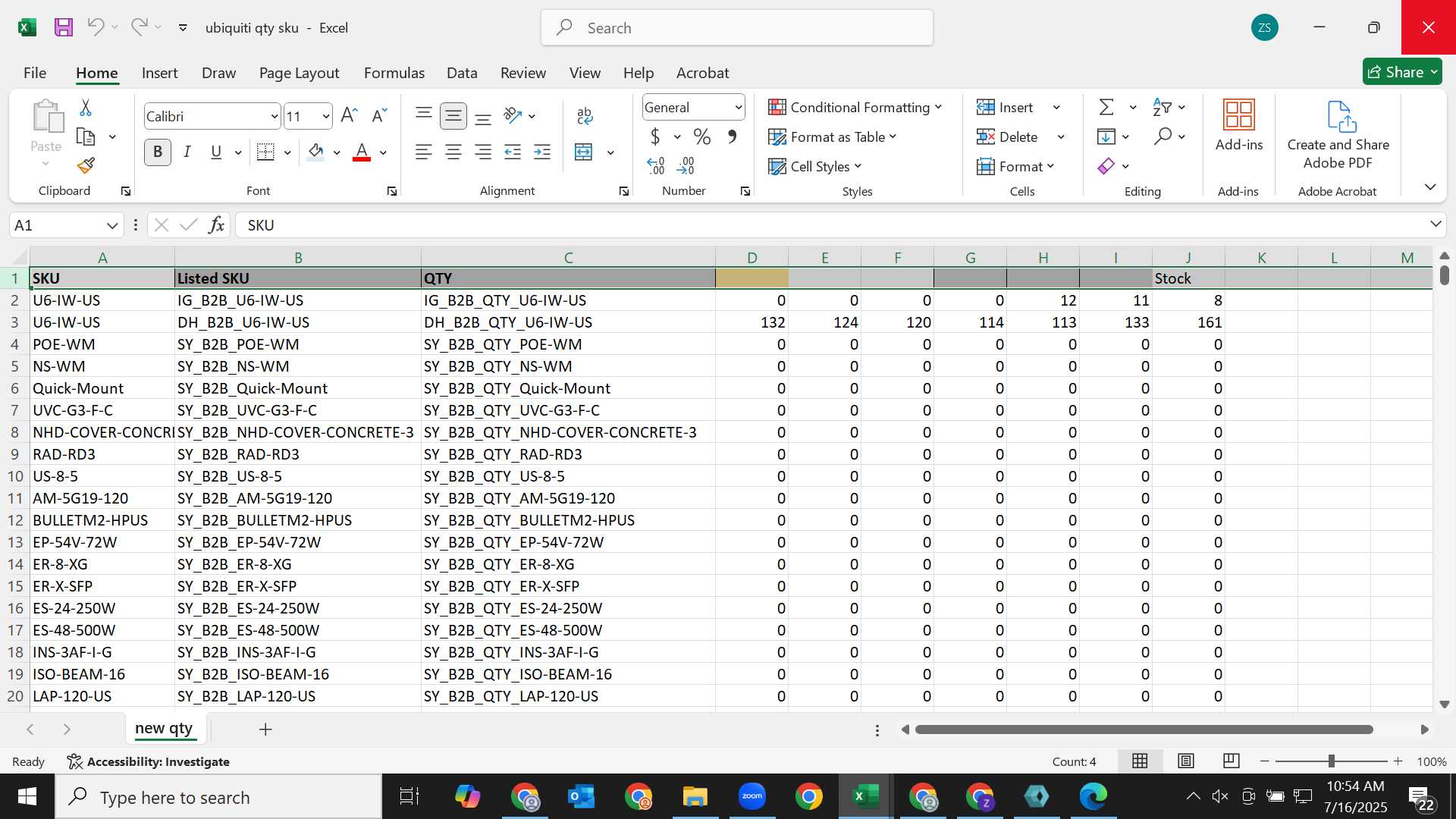The image size is (1456, 819).
Task: Adjust the zoom slider handle
Action: pyautogui.click(x=1331, y=761)
